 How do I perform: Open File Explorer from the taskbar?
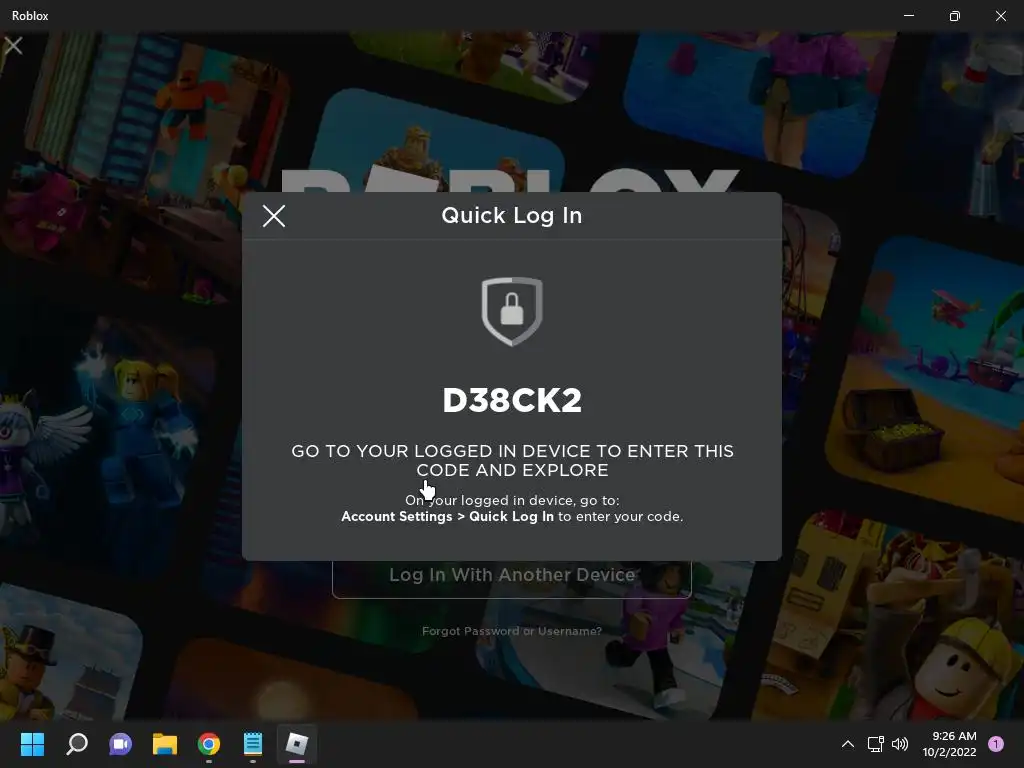(x=165, y=744)
